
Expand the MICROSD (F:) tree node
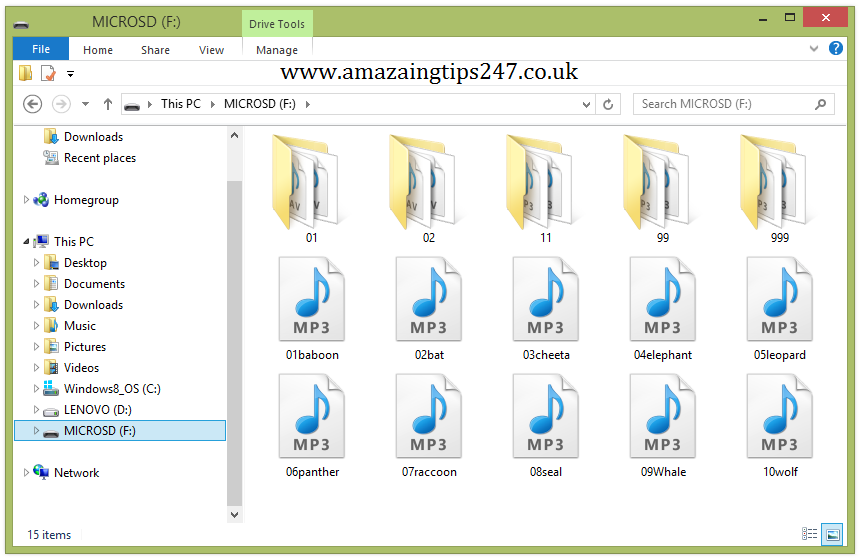36,431
